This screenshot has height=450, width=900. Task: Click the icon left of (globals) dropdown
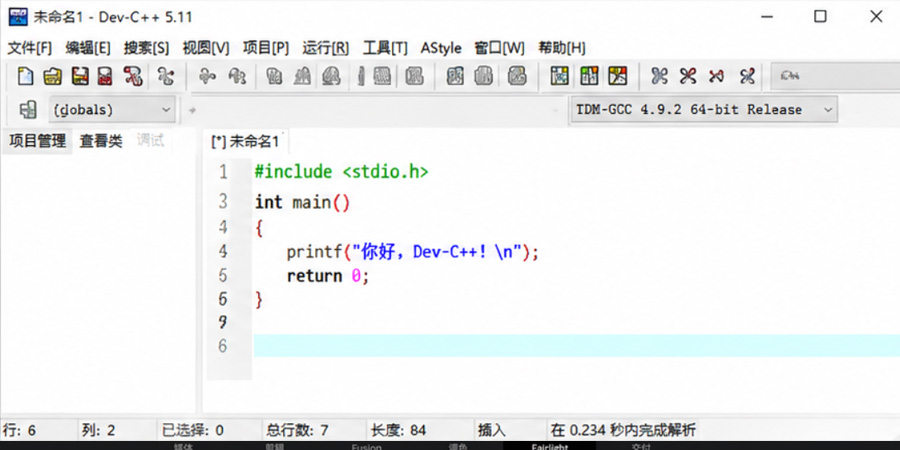[x=28, y=110]
